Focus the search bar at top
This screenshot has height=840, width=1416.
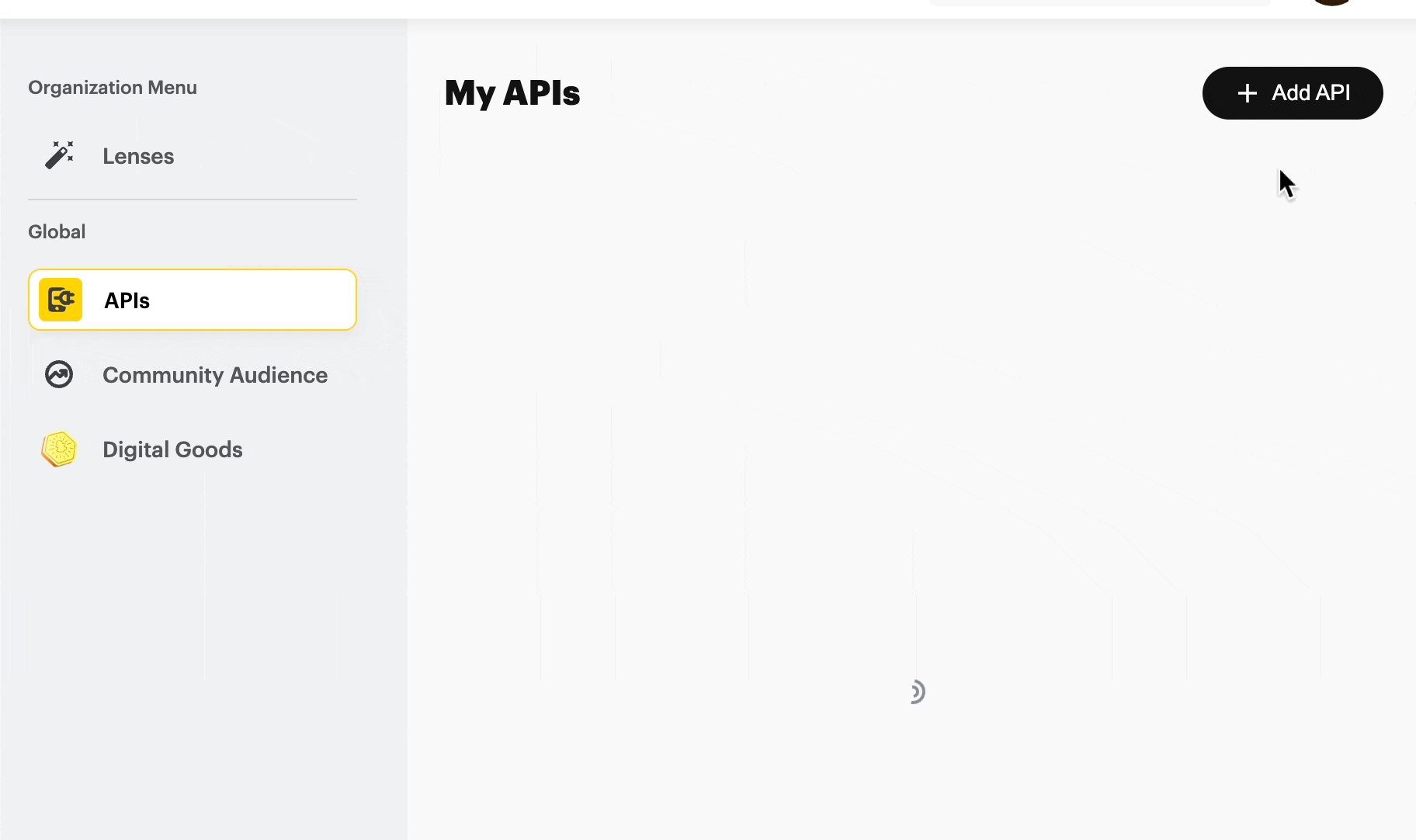coord(1099,2)
